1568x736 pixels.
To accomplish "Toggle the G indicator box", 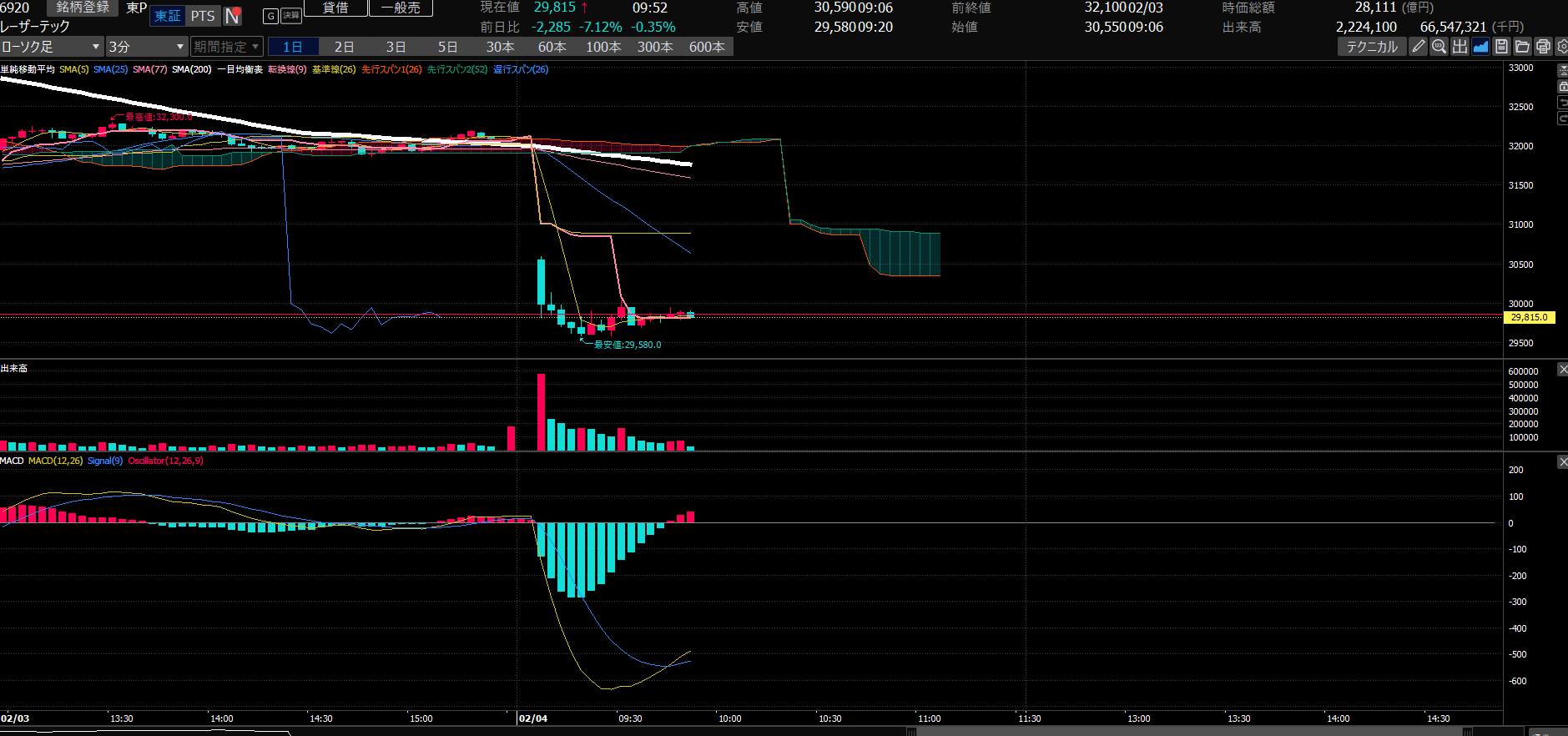I will pos(270,16).
